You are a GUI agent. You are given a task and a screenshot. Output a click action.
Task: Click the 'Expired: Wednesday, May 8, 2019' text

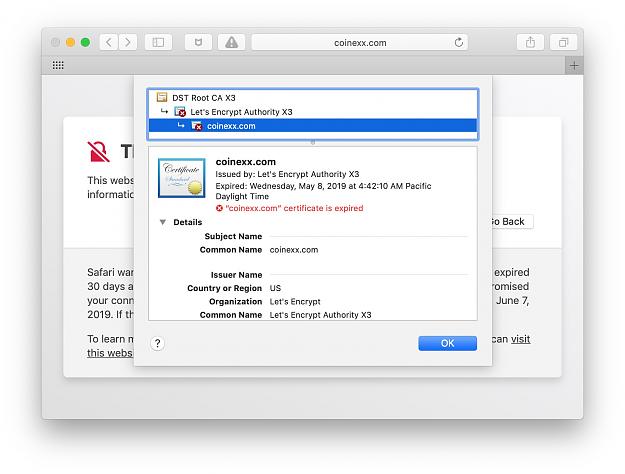(323, 191)
